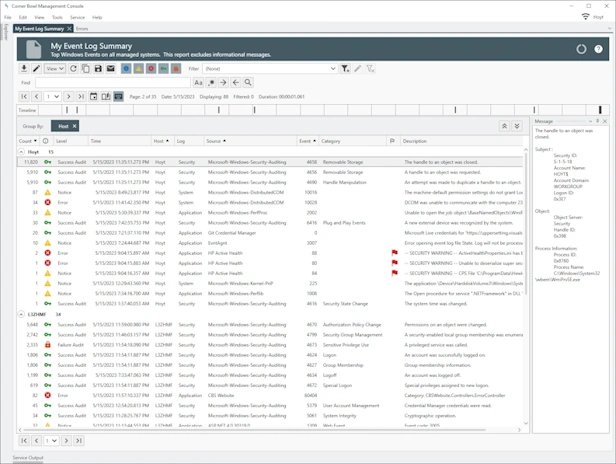Toggle the regular expression find option
This screenshot has width=616, height=464.
tap(211, 83)
